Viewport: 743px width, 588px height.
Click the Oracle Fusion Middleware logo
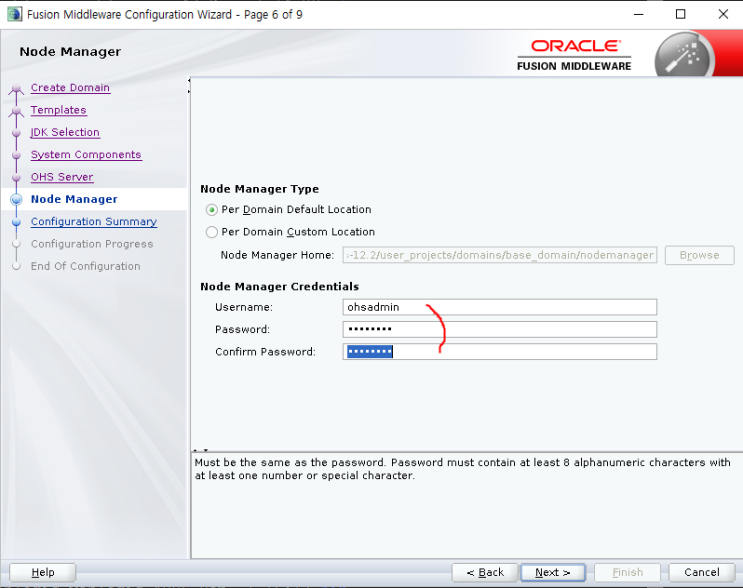pyautogui.click(x=574, y=55)
